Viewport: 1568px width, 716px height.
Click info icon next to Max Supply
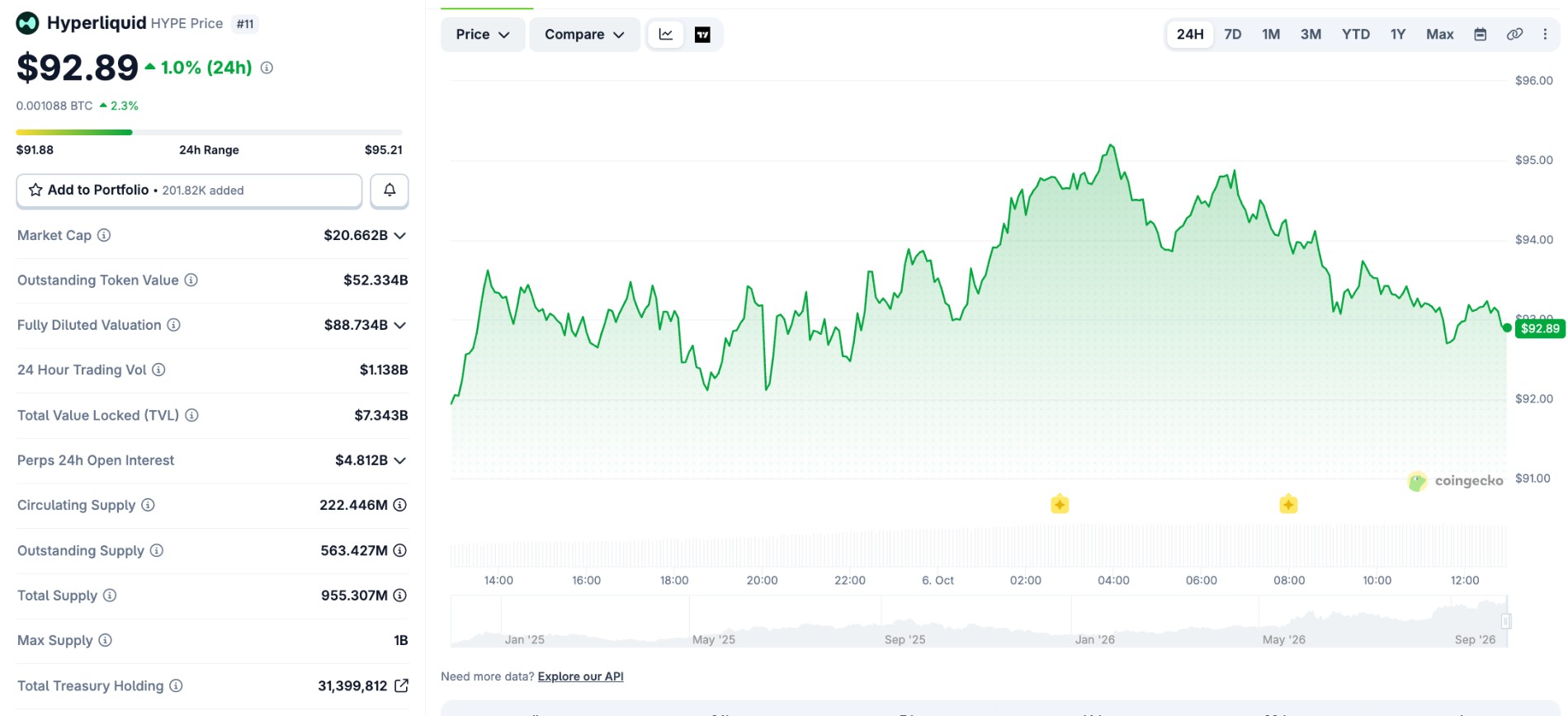coord(105,640)
